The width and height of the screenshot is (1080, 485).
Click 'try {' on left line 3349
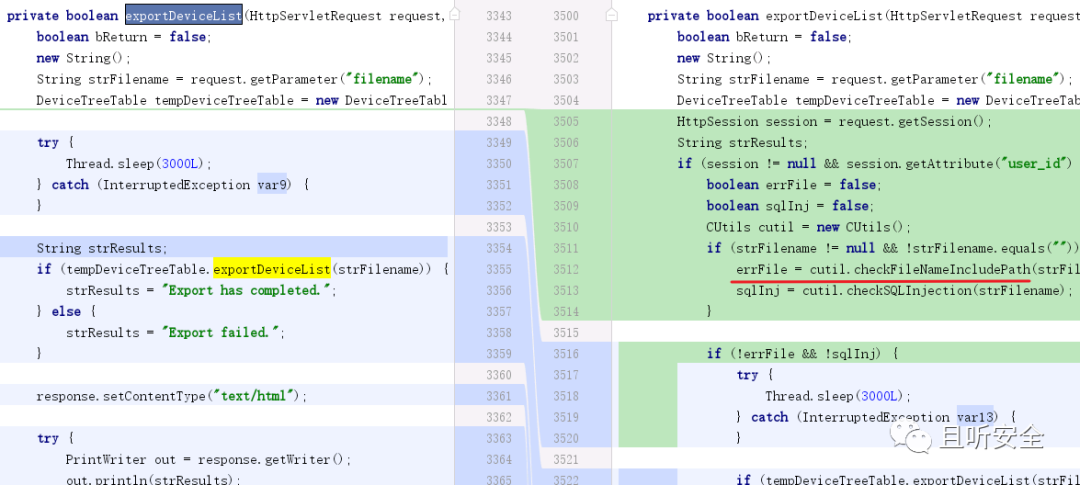pos(55,143)
